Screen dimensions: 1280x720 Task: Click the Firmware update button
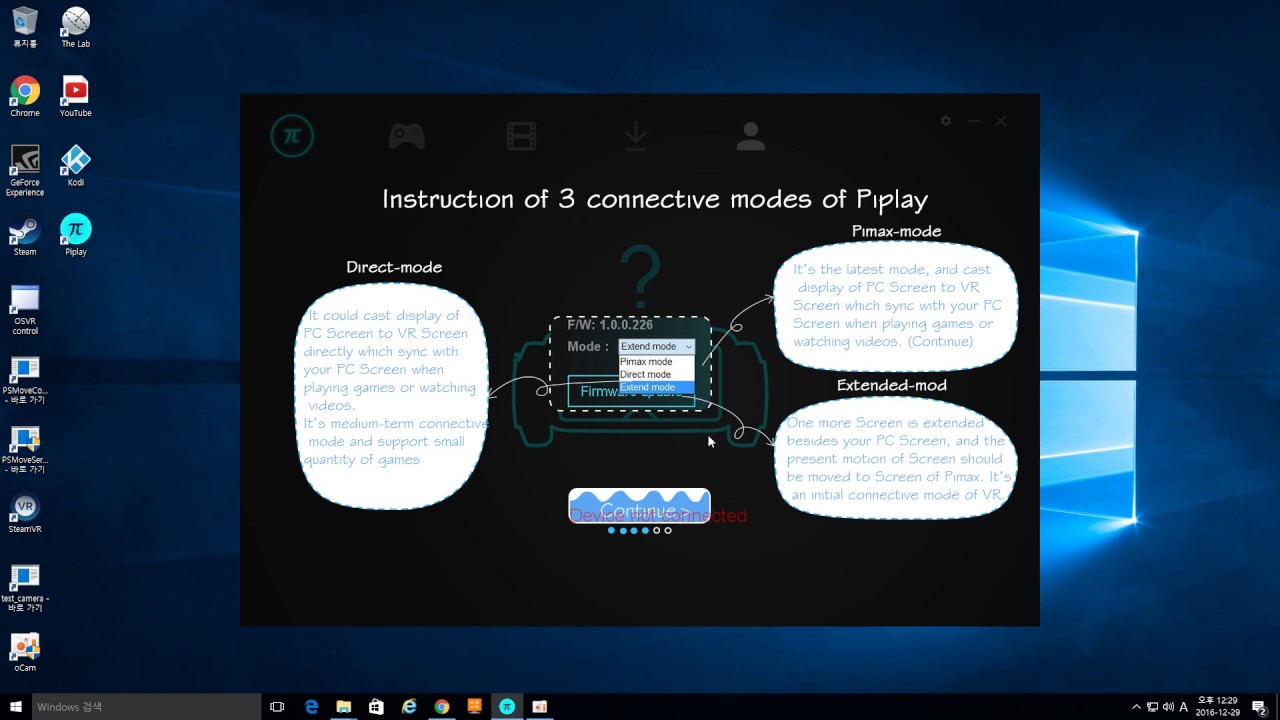click(631, 391)
